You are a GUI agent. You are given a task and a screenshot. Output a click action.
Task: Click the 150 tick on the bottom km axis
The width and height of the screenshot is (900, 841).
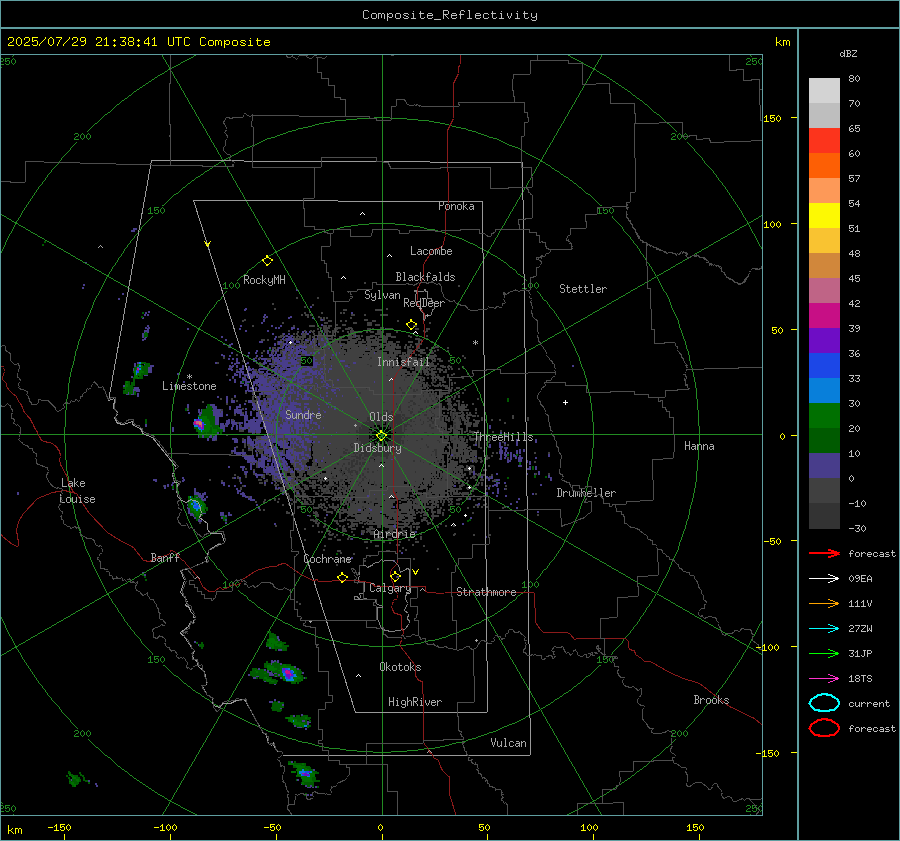pyautogui.click(x=695, y=827)
